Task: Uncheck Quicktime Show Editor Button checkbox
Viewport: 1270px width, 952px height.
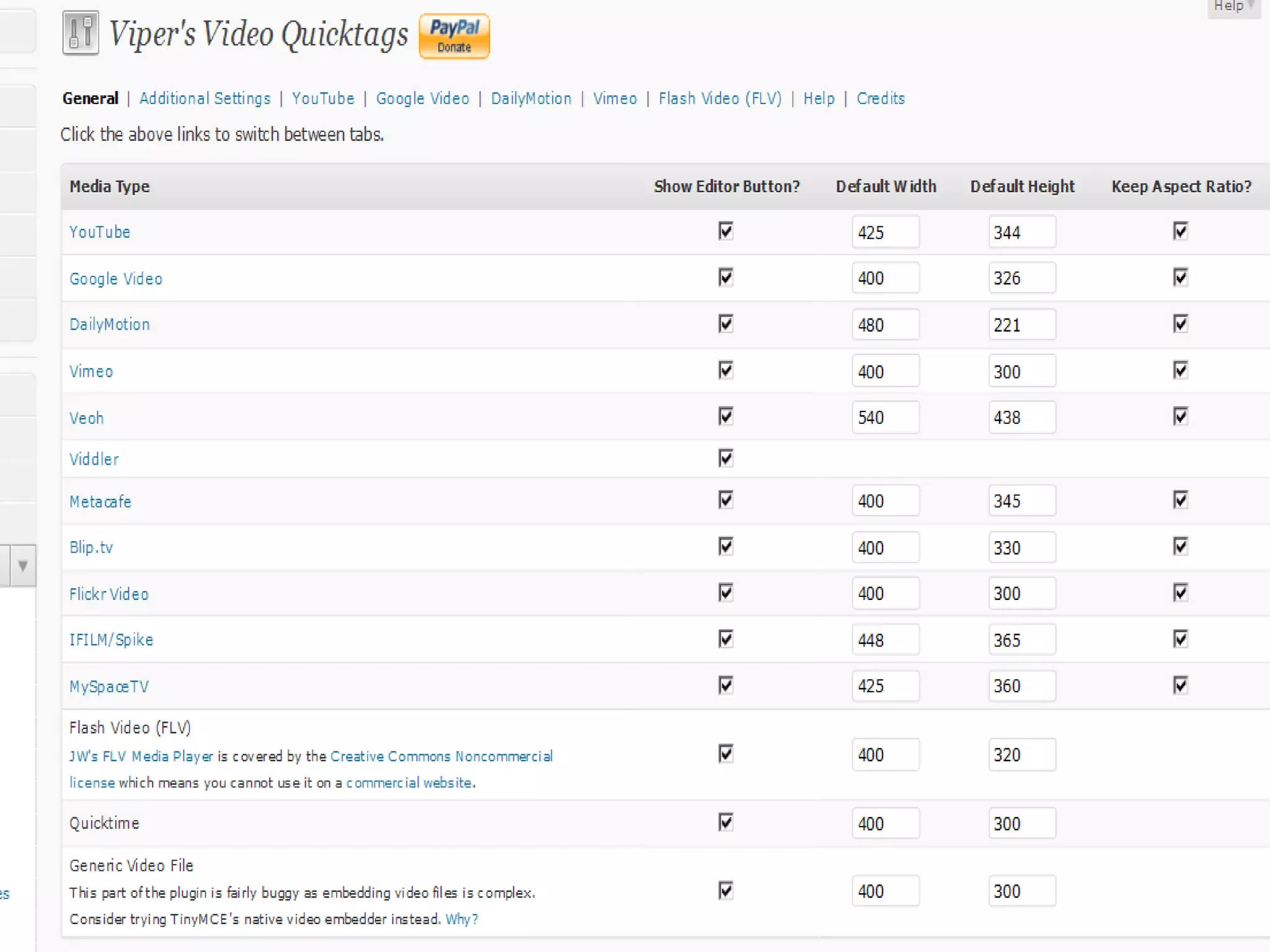Action: coord(726,822)
